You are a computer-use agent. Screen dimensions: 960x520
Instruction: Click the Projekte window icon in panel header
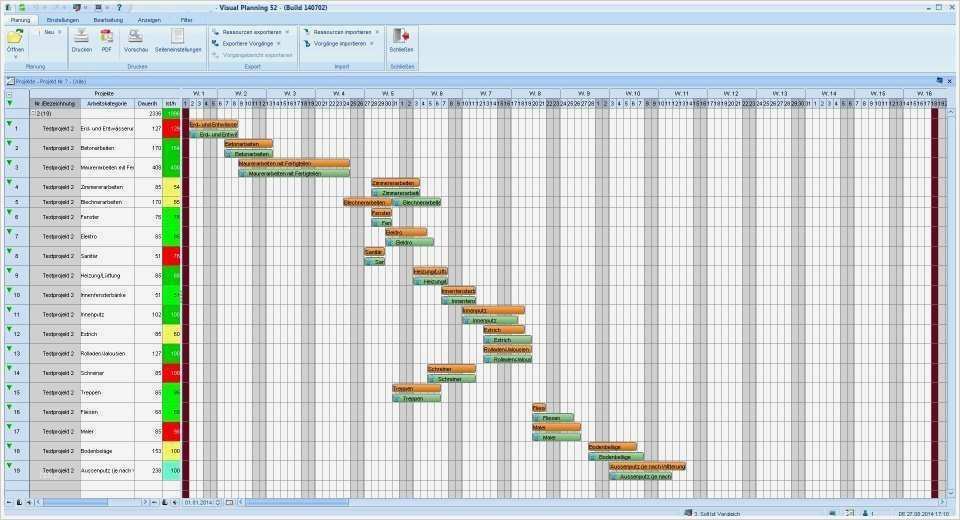10,81
